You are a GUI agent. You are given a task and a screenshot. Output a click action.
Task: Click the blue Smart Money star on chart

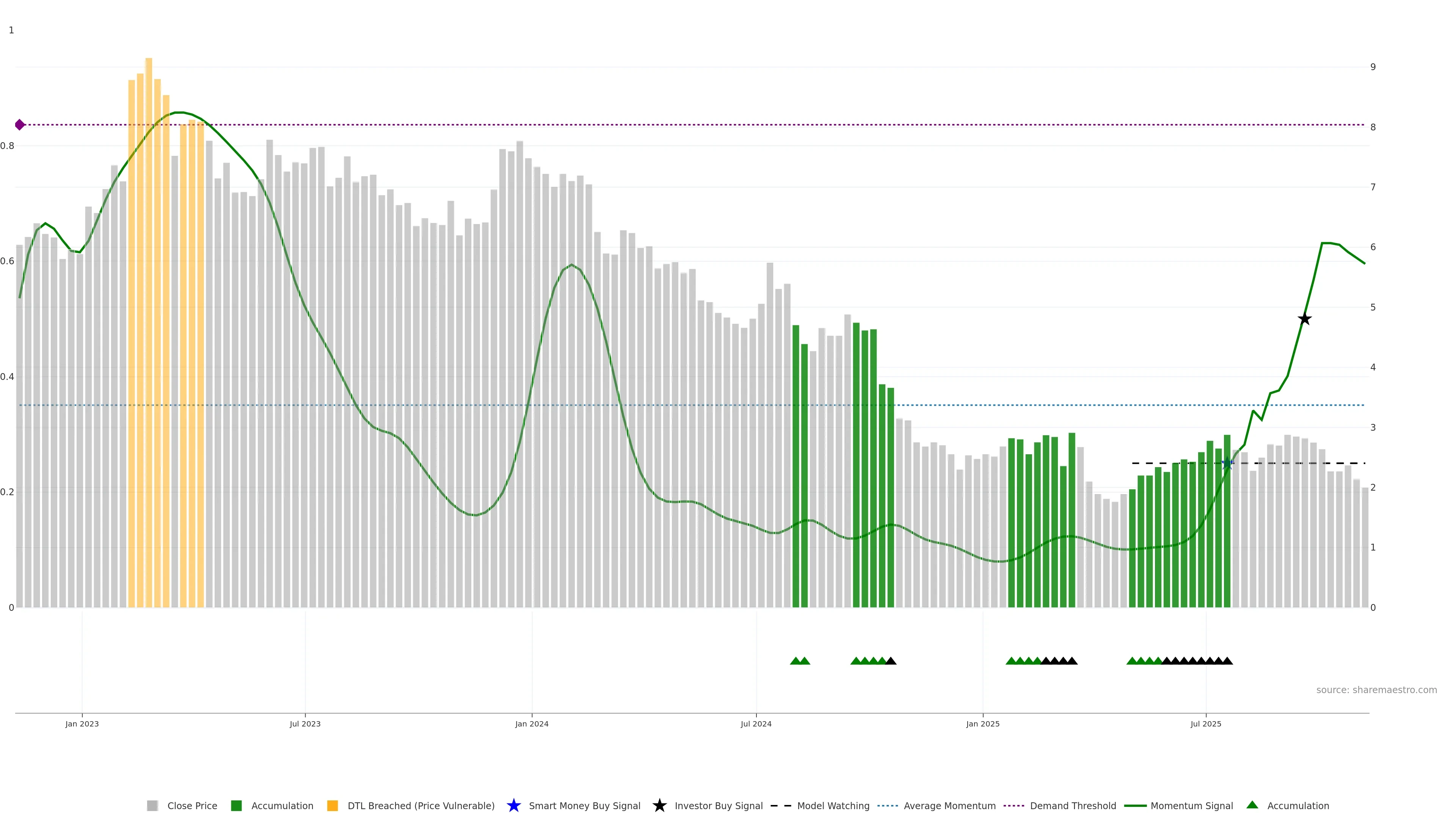click(x=1227, y=464)
